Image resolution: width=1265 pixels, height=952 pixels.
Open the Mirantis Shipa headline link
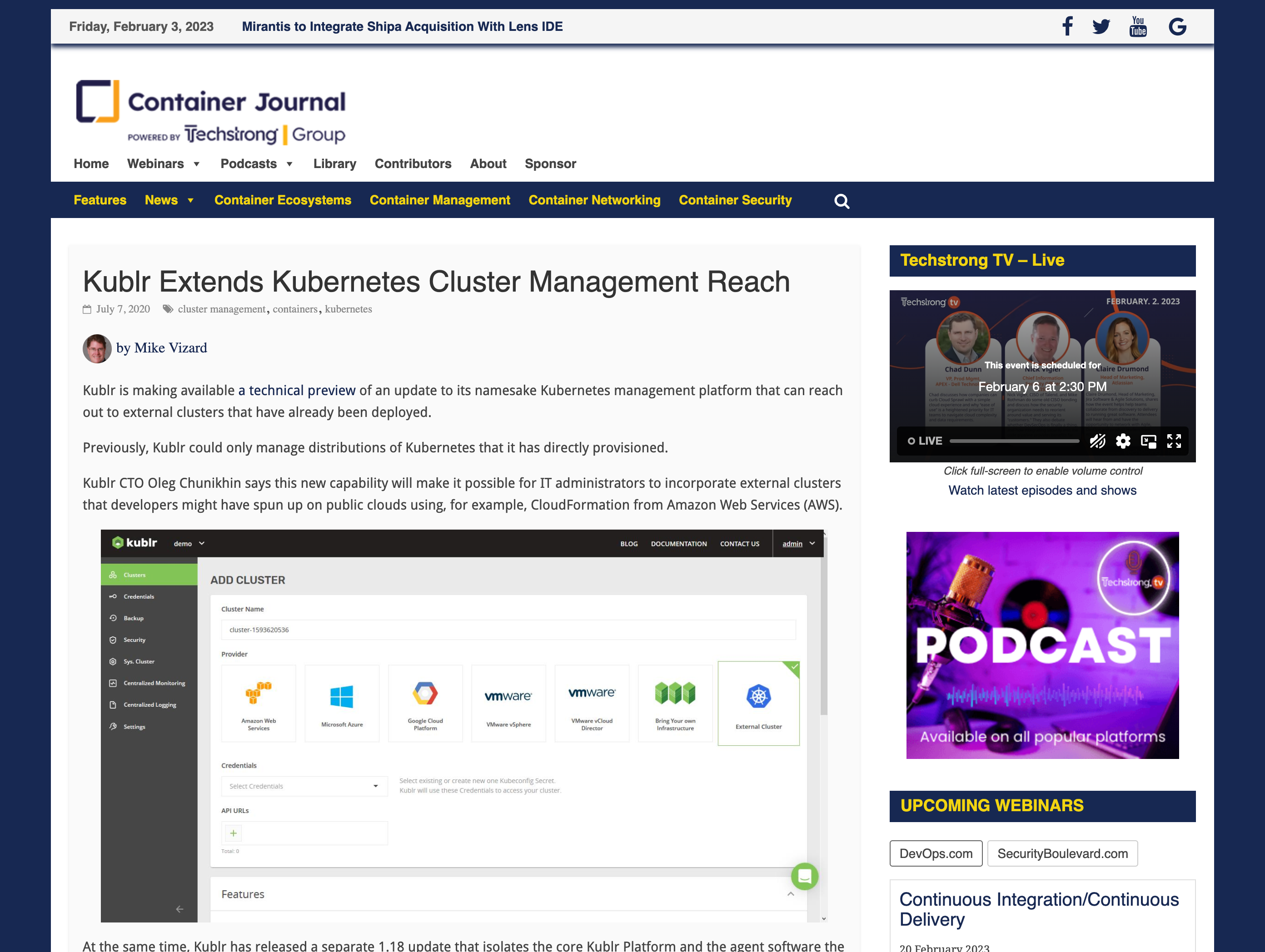(402, 26)
